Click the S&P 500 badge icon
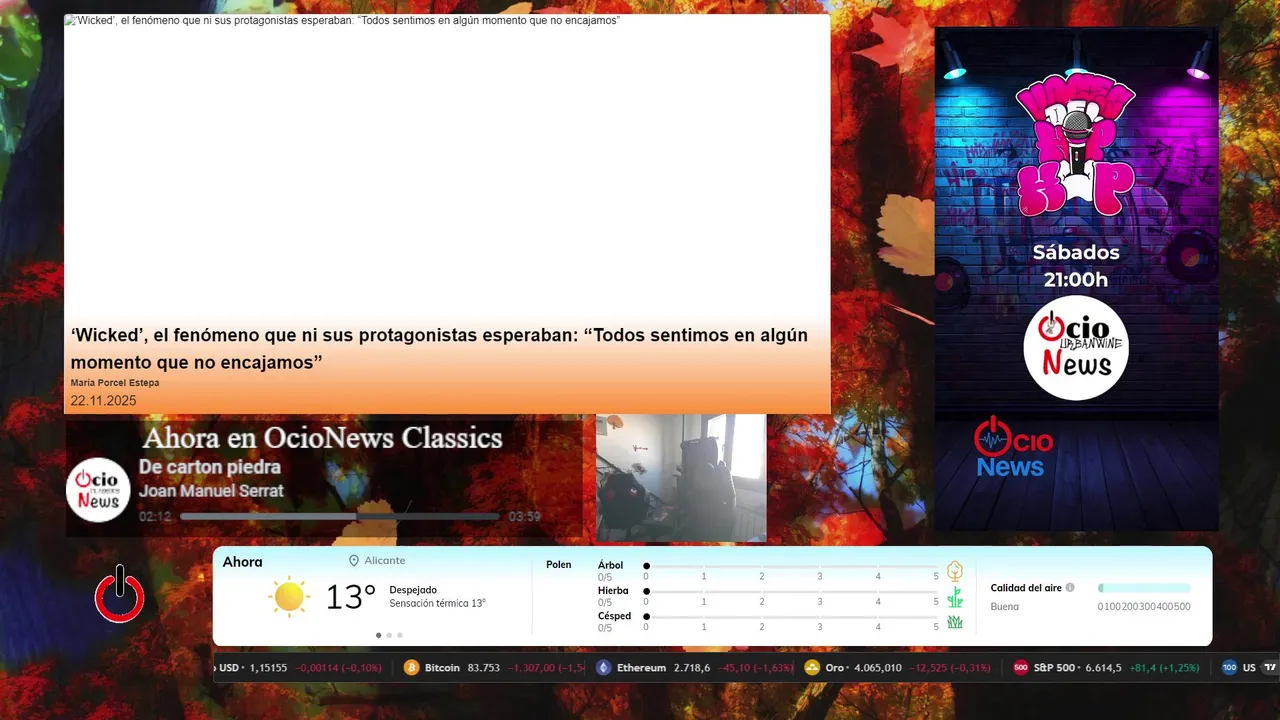The height and width of the screenshot is (720, 1280). pos(1020,668)
